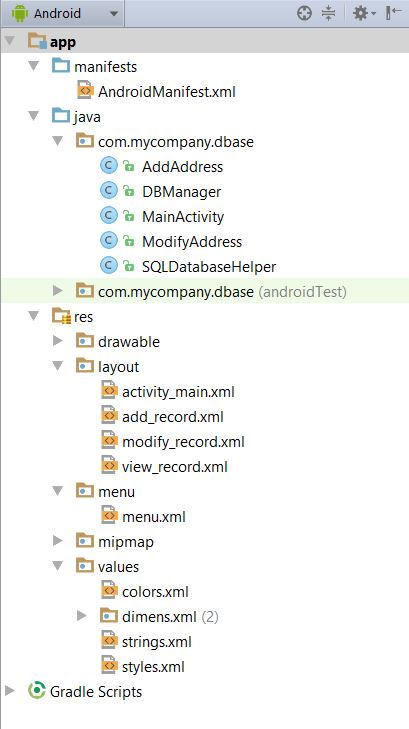Select MainActivity class name

[183, 217]
